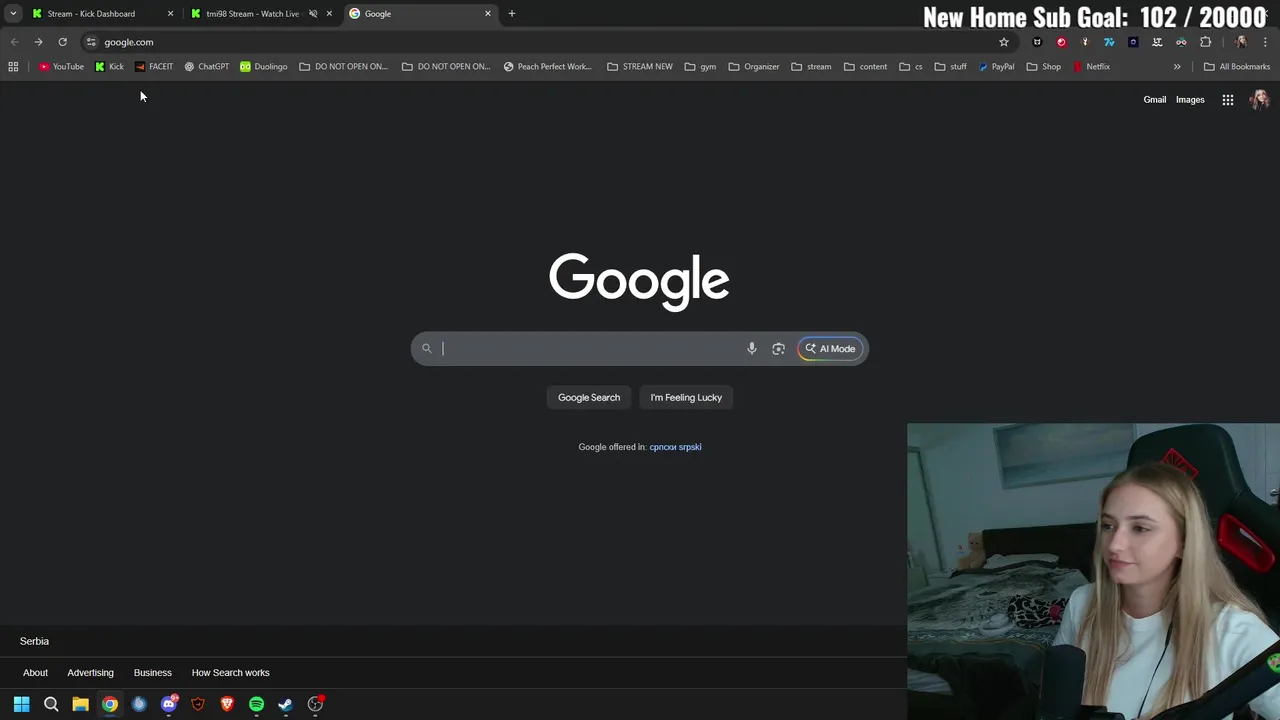Open the Extensions puzzle icon

[x=1206, y=42]
